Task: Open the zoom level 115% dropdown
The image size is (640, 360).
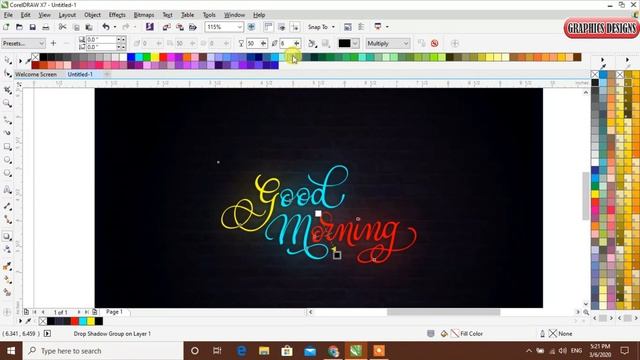Action: click(x=240, y=27)
